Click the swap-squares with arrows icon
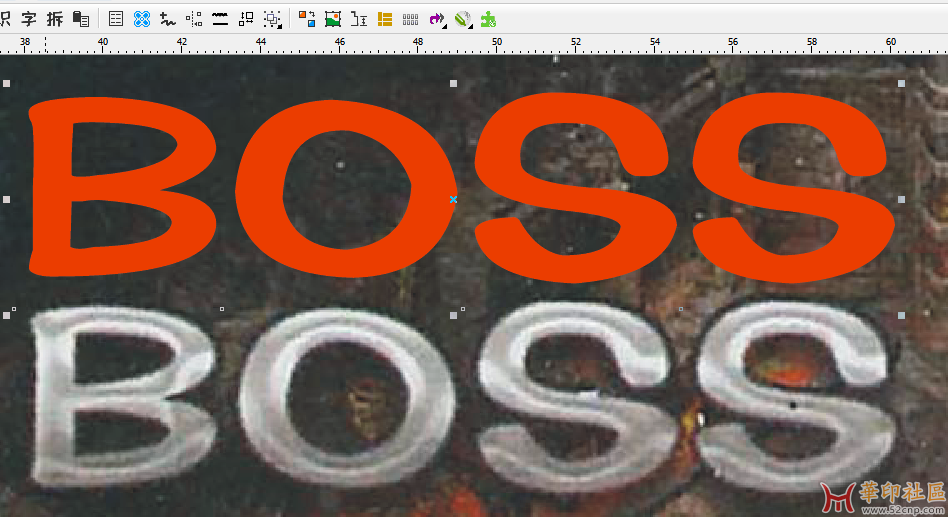The width and height of the screenshot is (948, 517). point(246,19)
